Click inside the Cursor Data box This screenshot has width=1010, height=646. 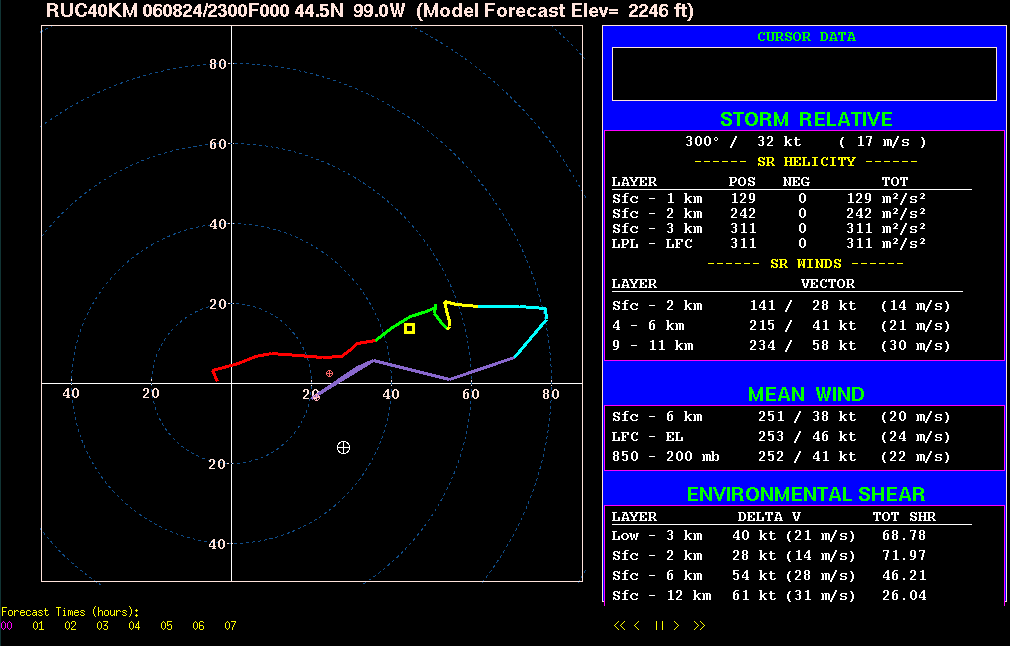click(804, 74)
